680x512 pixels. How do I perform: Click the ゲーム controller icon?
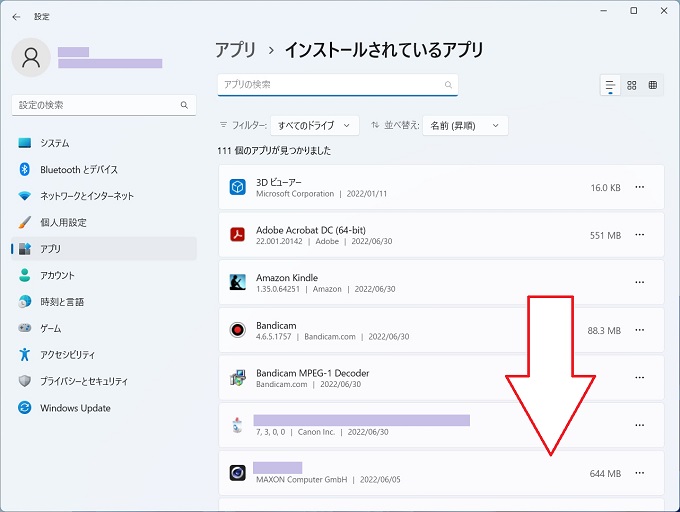click(25, 328)
